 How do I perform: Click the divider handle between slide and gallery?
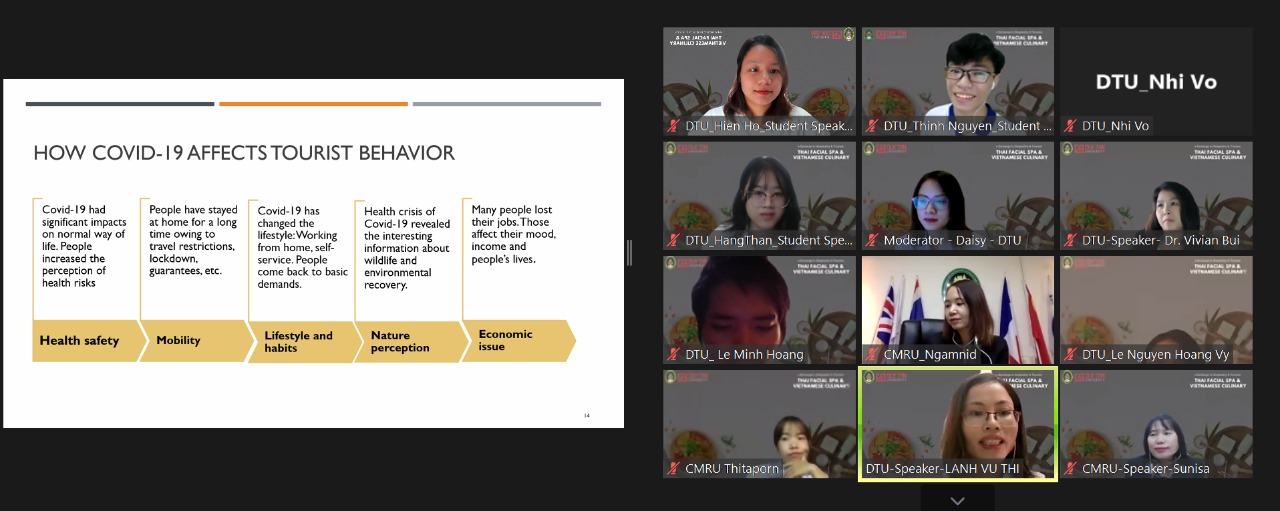click(x=629, y=253)
